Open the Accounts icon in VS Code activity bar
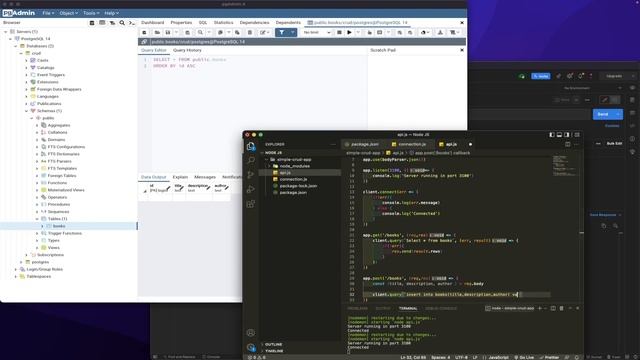 (251, 333)
